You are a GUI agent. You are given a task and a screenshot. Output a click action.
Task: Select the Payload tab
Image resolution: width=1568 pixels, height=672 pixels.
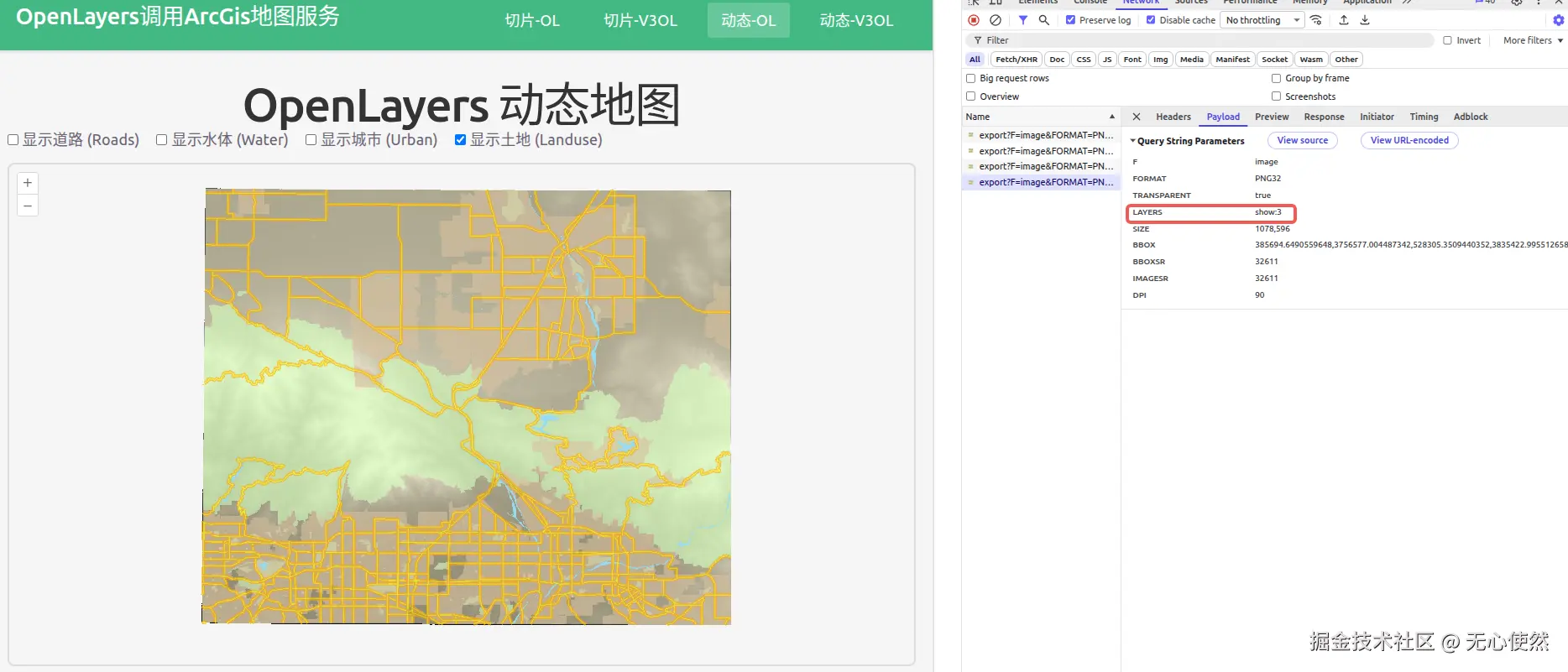[x=1223, y=117]
